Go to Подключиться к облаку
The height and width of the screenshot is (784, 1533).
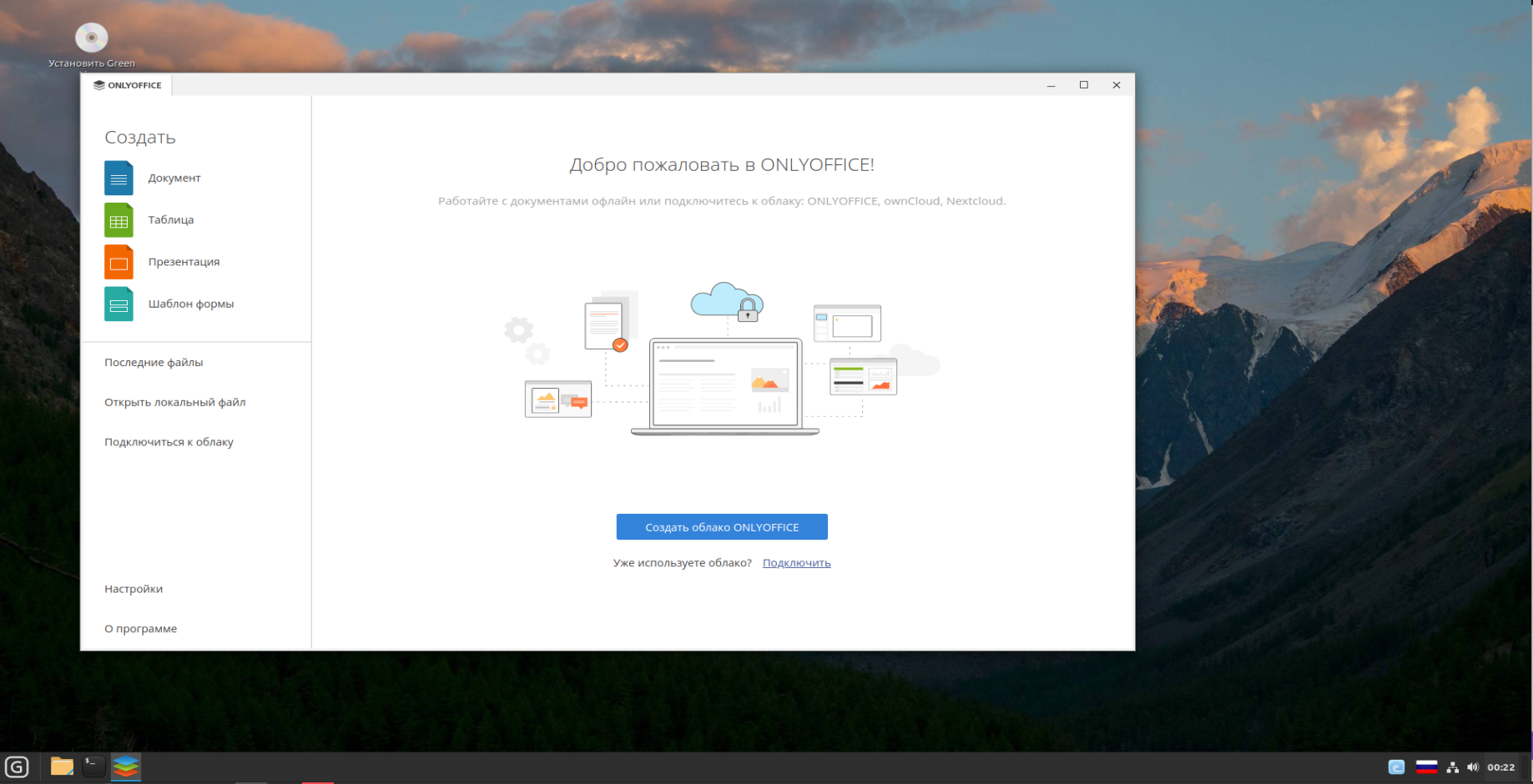(169, 442)
